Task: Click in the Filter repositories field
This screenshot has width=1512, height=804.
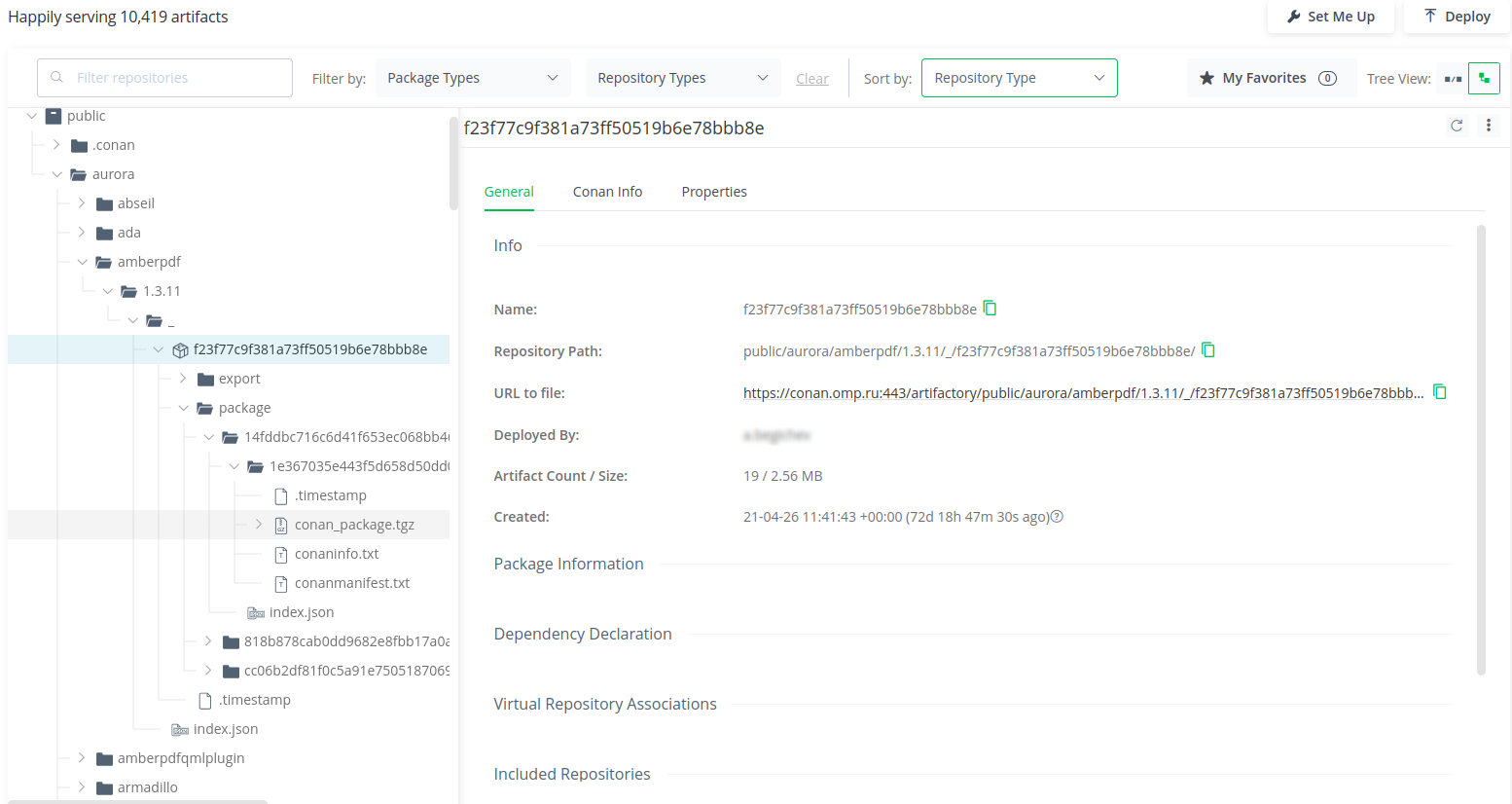Action: pos(164,78)
